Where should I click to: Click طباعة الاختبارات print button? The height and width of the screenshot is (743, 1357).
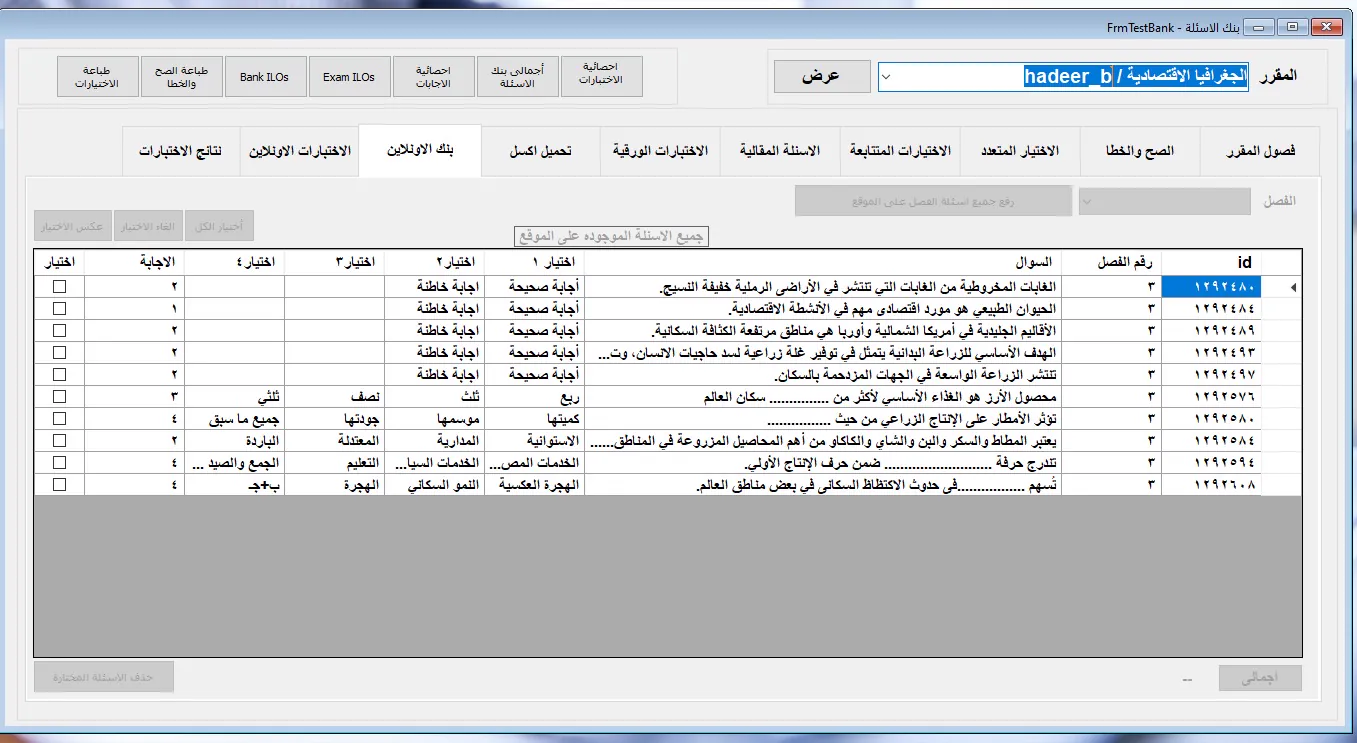(x=97, y=76)
